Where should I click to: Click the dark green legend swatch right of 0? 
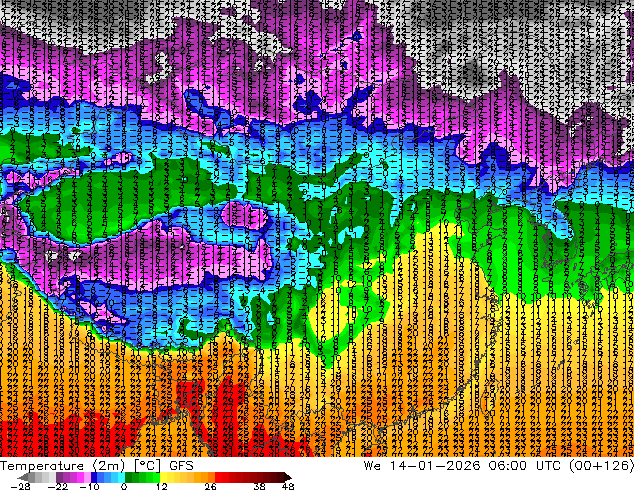[x=129, y=477]
